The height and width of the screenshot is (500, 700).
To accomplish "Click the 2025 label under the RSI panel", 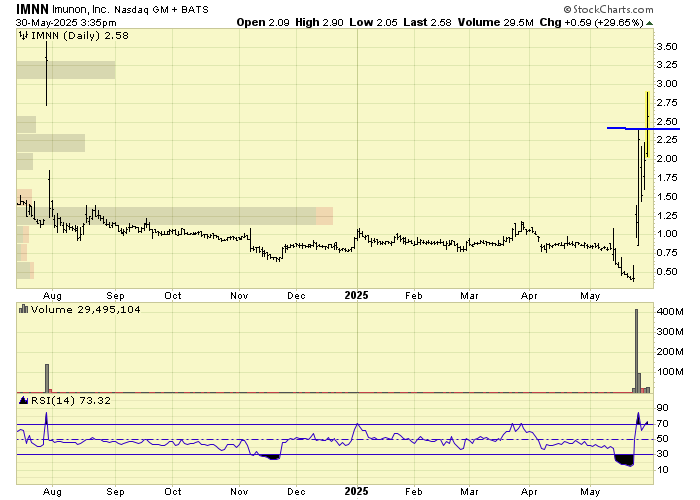I will (357, 492).
